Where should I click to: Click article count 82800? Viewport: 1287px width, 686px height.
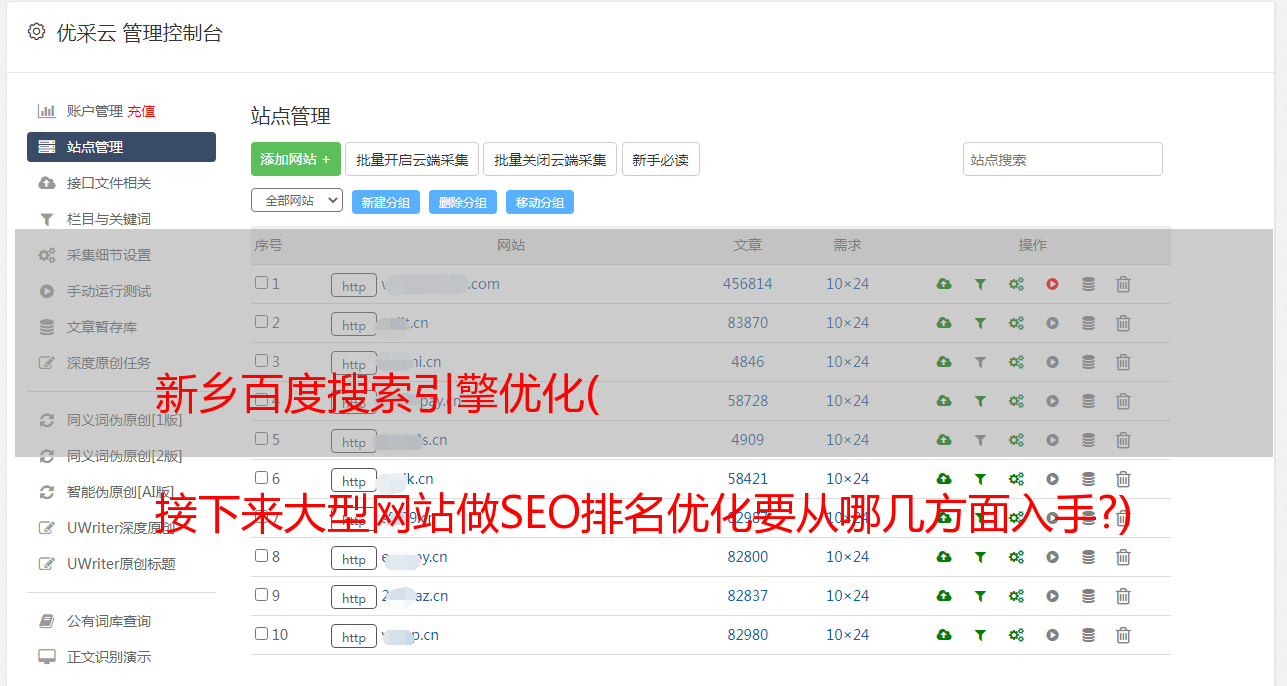pyautogui.click(x=748, y=557)
